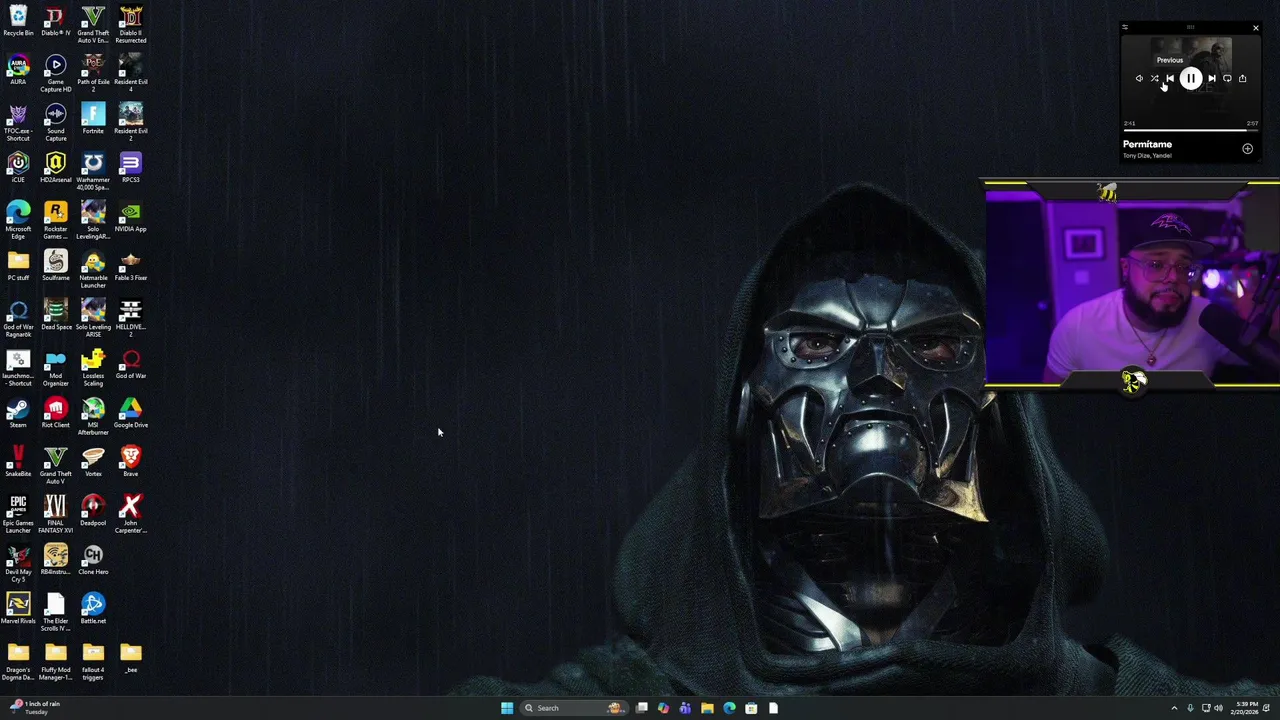The image size is (1280, 720).
Task: Skip to the next track
Action: point(1212,78)
